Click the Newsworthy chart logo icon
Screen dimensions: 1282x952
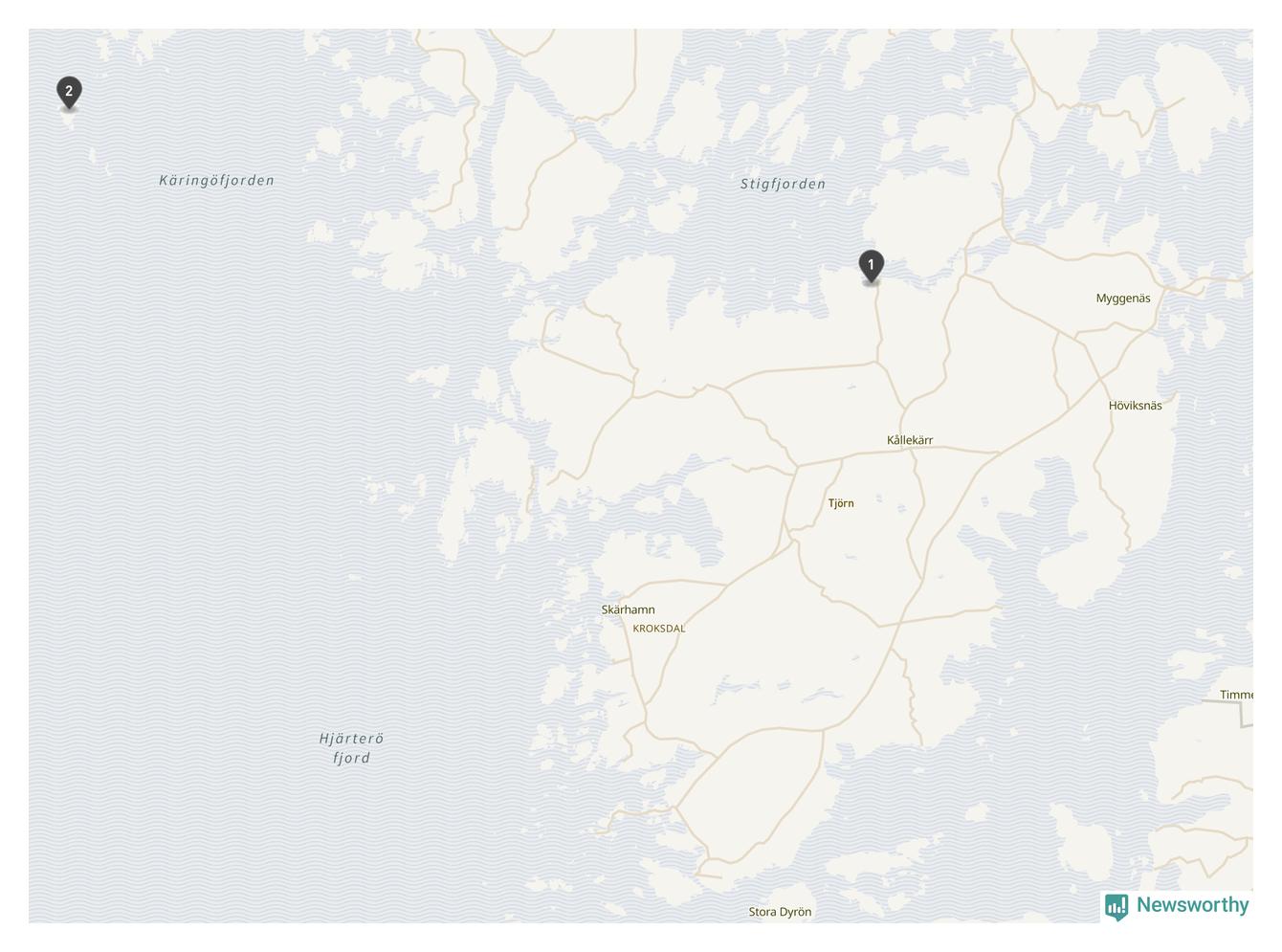[1116, 906]
